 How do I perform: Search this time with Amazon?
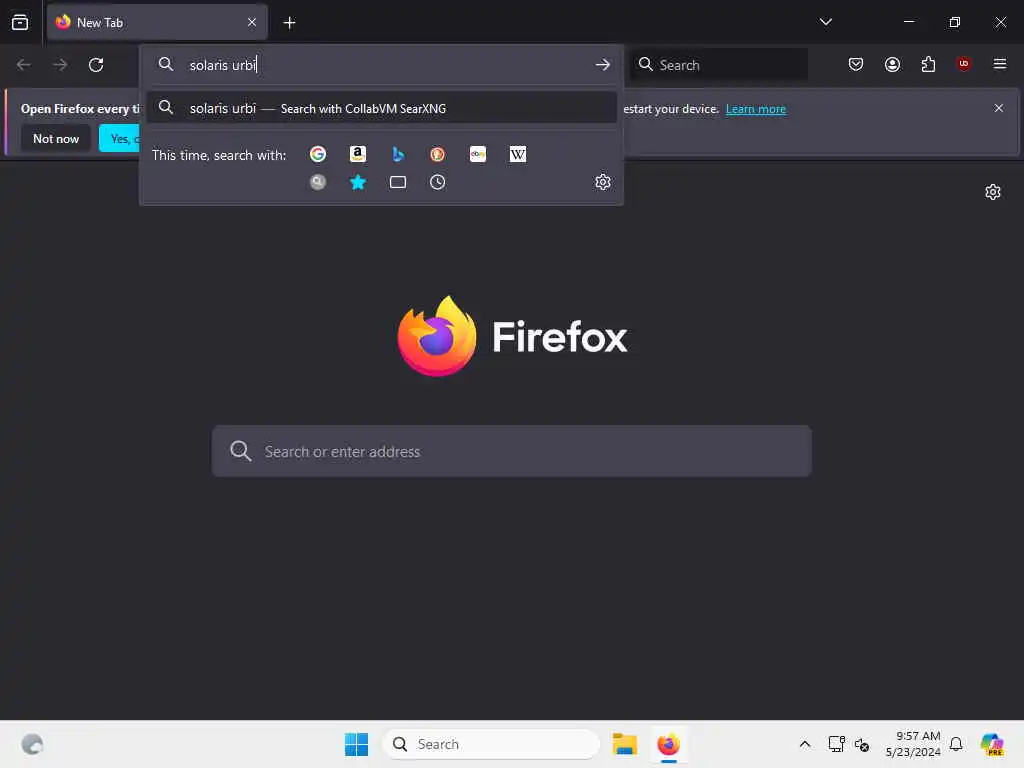[x=358, y=154]
